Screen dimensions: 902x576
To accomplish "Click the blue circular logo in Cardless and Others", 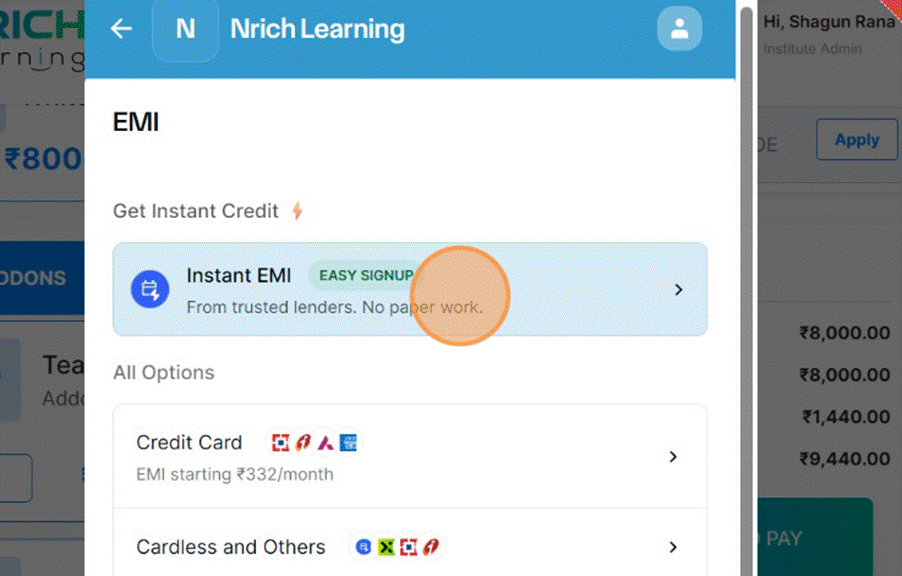I will click(x=364, y=547).
